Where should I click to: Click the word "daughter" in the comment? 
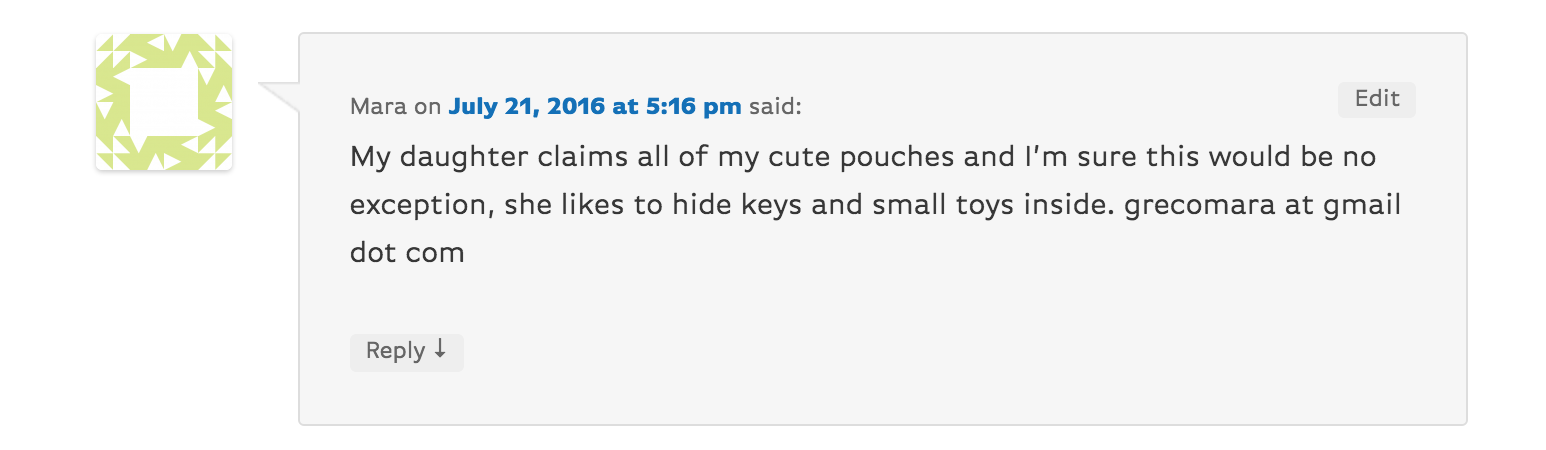(x=461, y=159)
